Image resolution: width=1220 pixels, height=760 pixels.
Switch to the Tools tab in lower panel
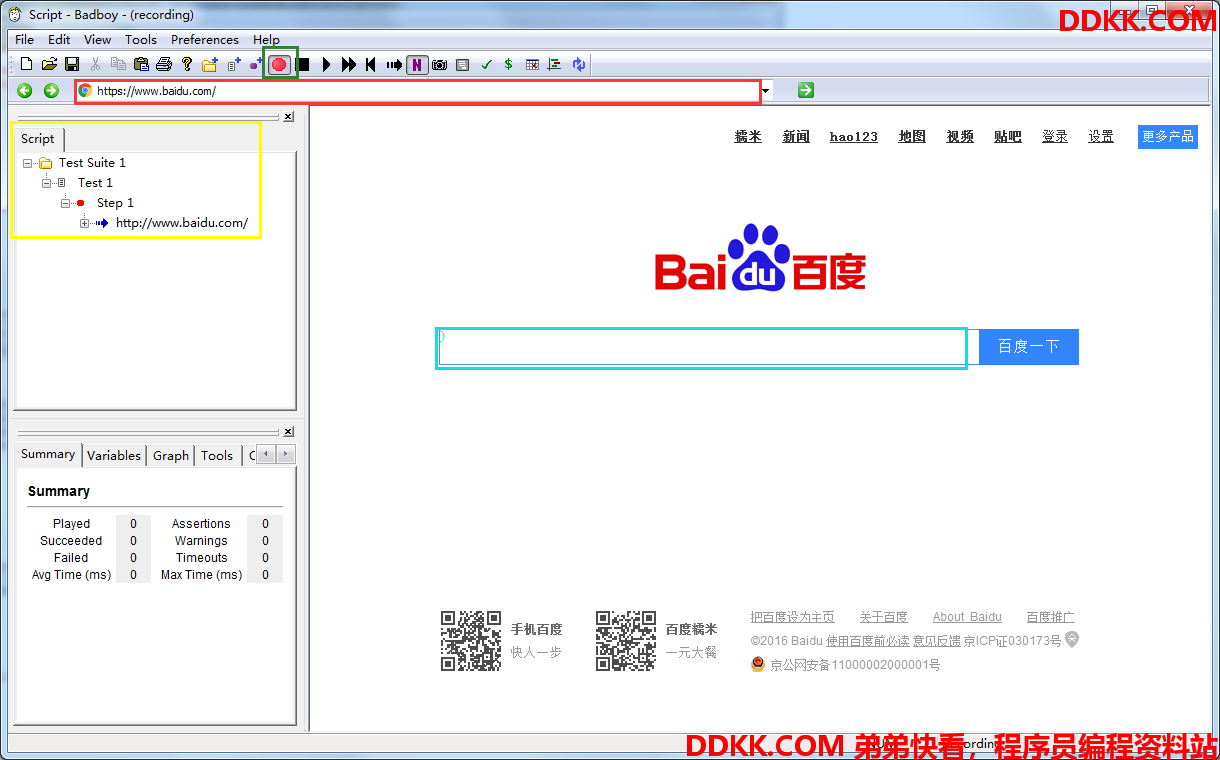point(217,455)
